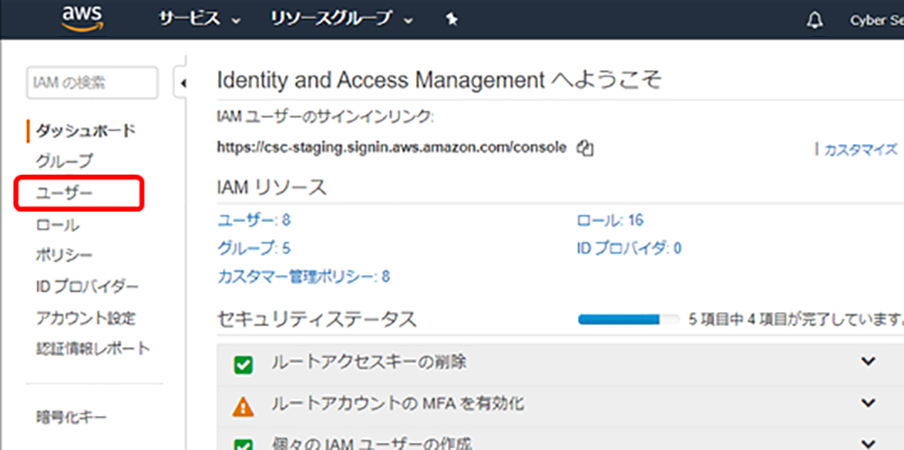Open カスタマー管理ポリシー: 8 link
This screenshot has height=450, width=904.
pyautogui.click(x=303, y=276)
